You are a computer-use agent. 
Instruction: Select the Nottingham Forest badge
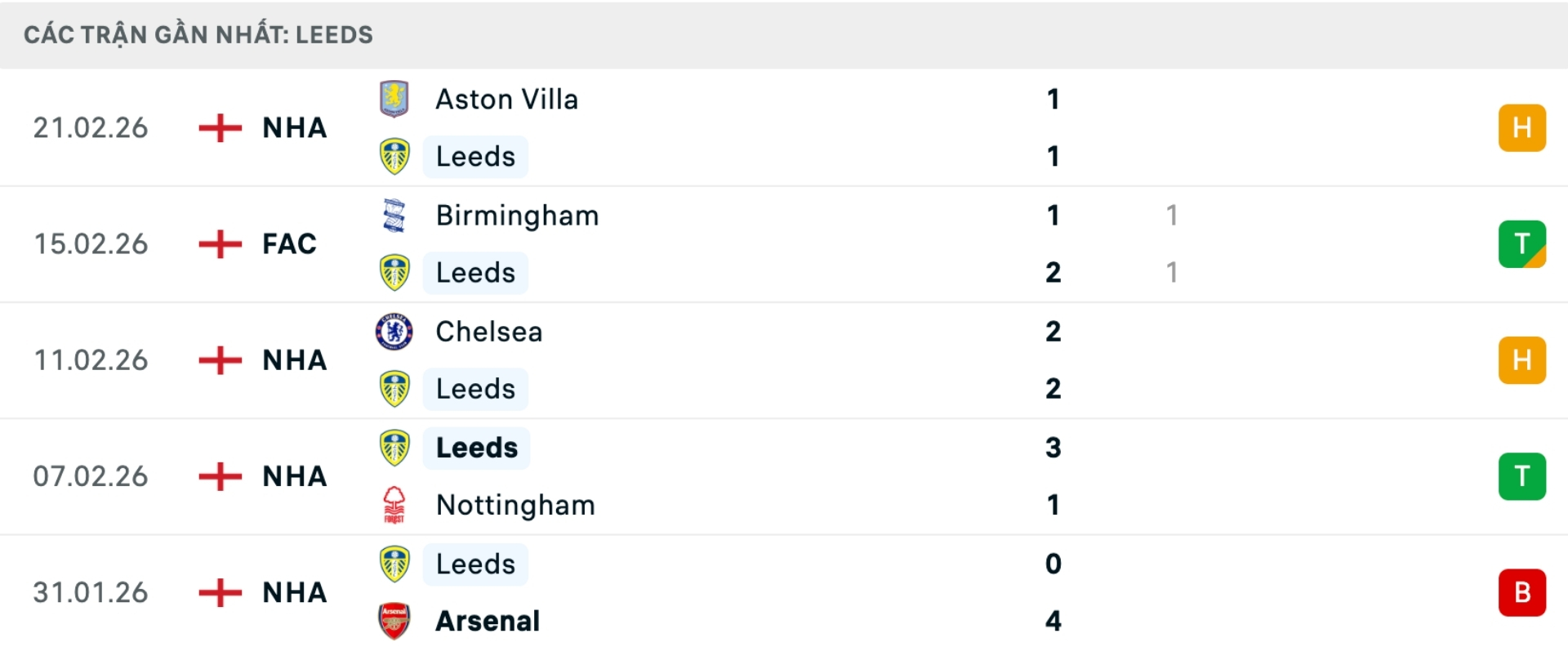(395, 505)
